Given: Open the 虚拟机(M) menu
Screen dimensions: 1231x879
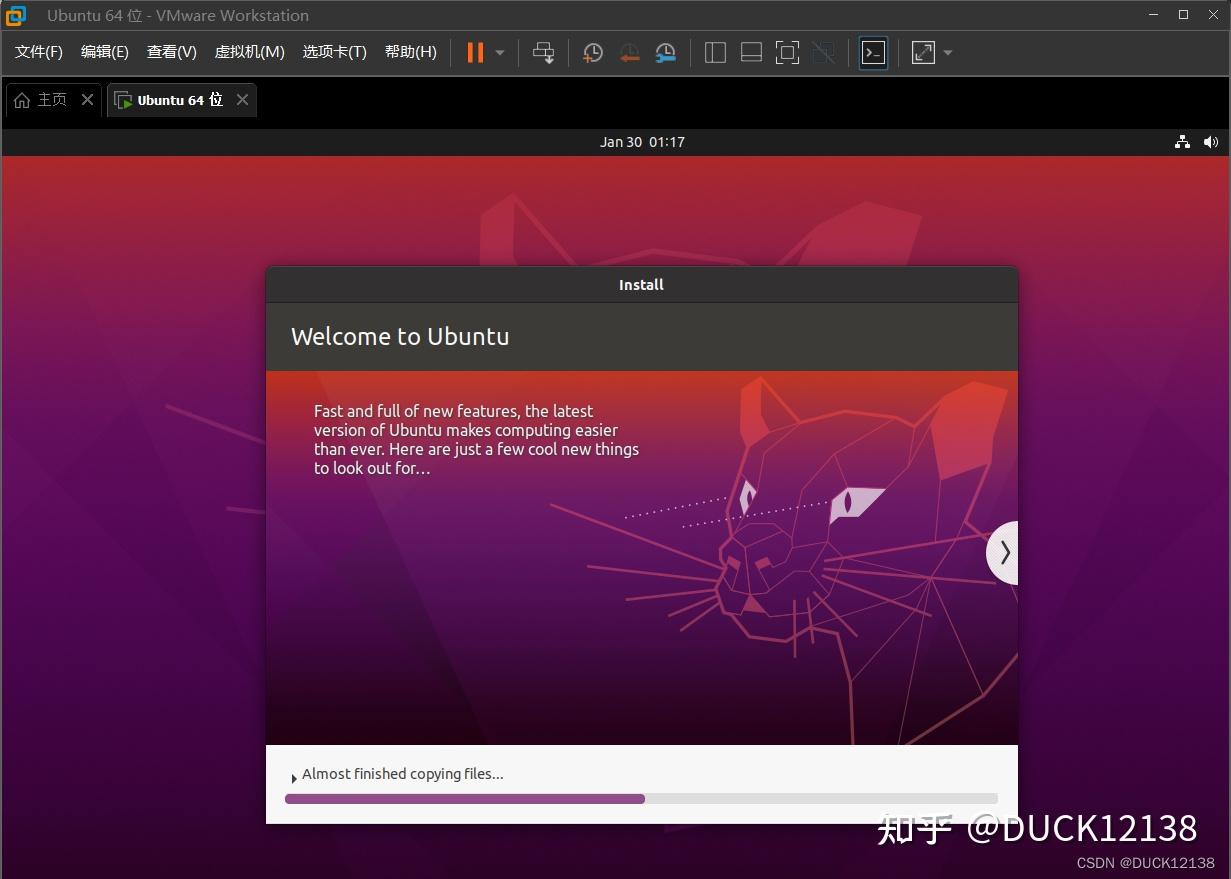Looking at the screenshot, I should pyautogui.click(x=249, y=52).
